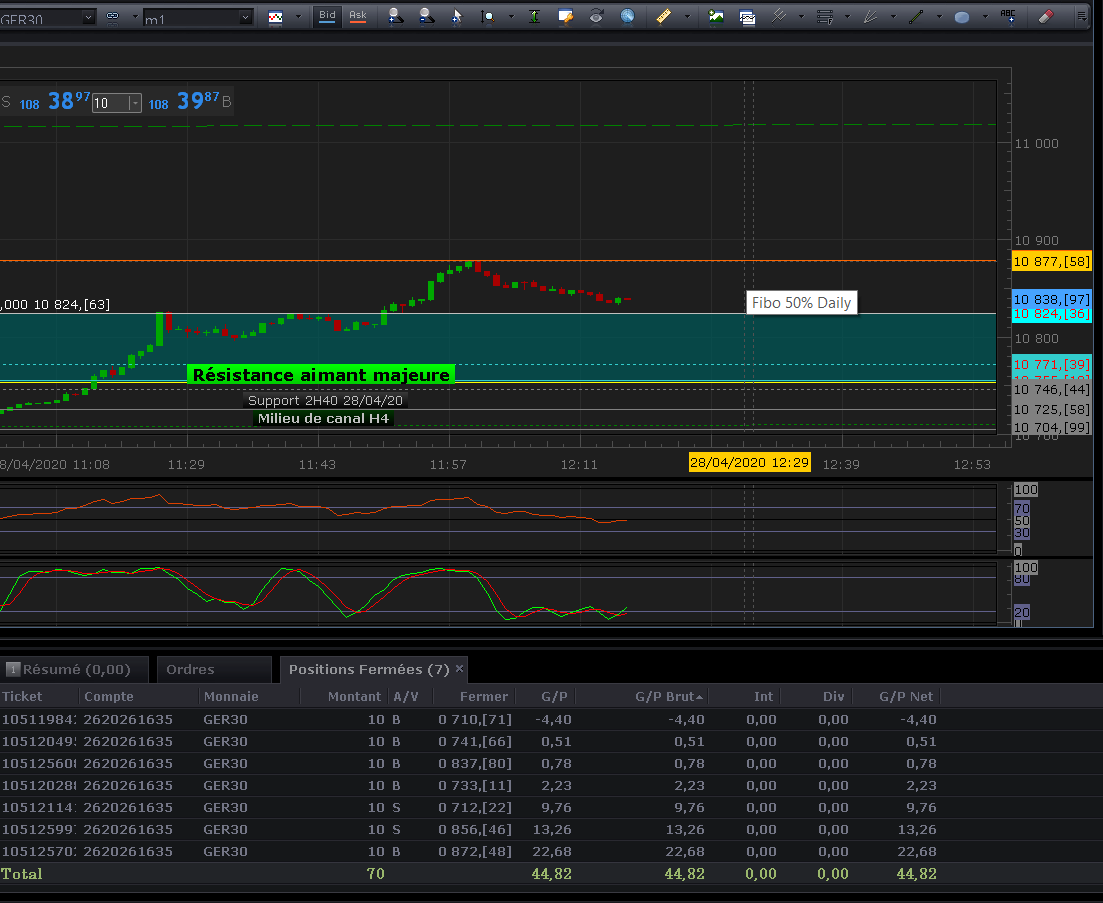The width and height of the screenshot is (1103, 903).
Task: Click the zoom in magnifier icon
Action: tap(395, 16)
